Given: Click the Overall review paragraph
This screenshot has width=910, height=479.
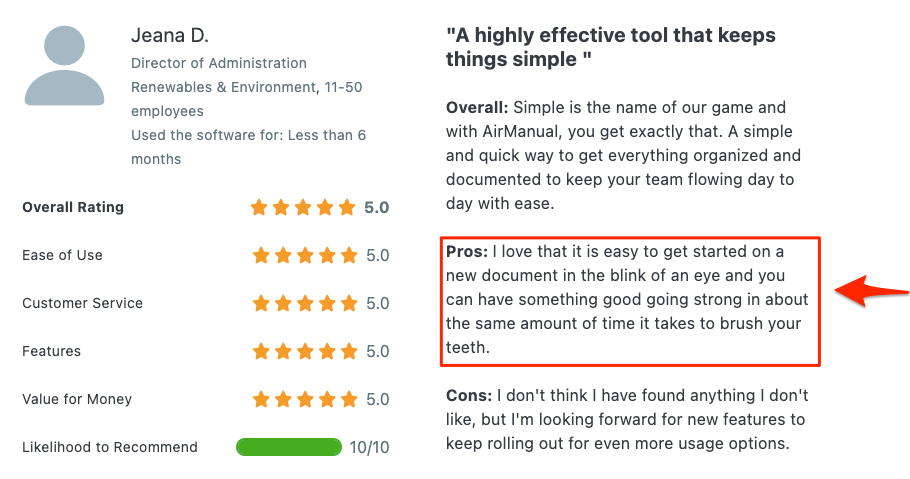Looking at the screenshot, I should (623, 156).
